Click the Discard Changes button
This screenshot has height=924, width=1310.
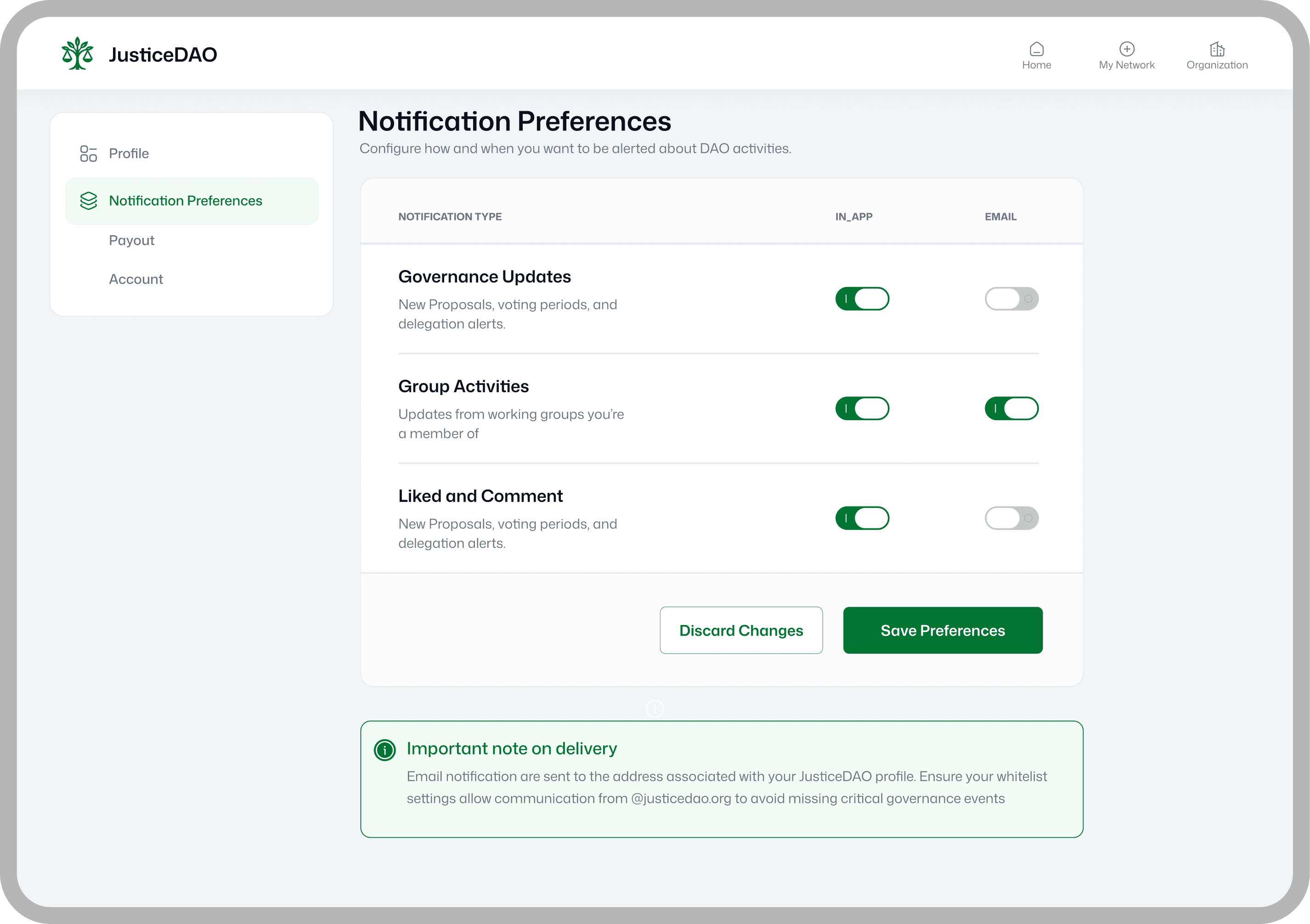tap(740, 630)
